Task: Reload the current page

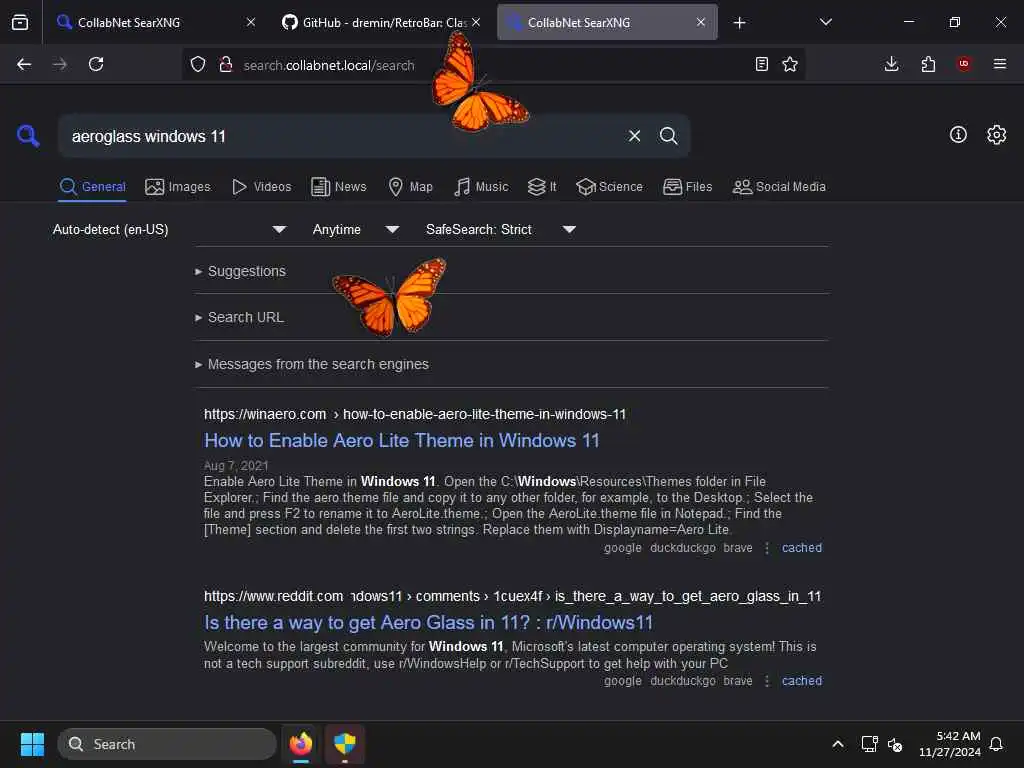Action: (96, 64)
